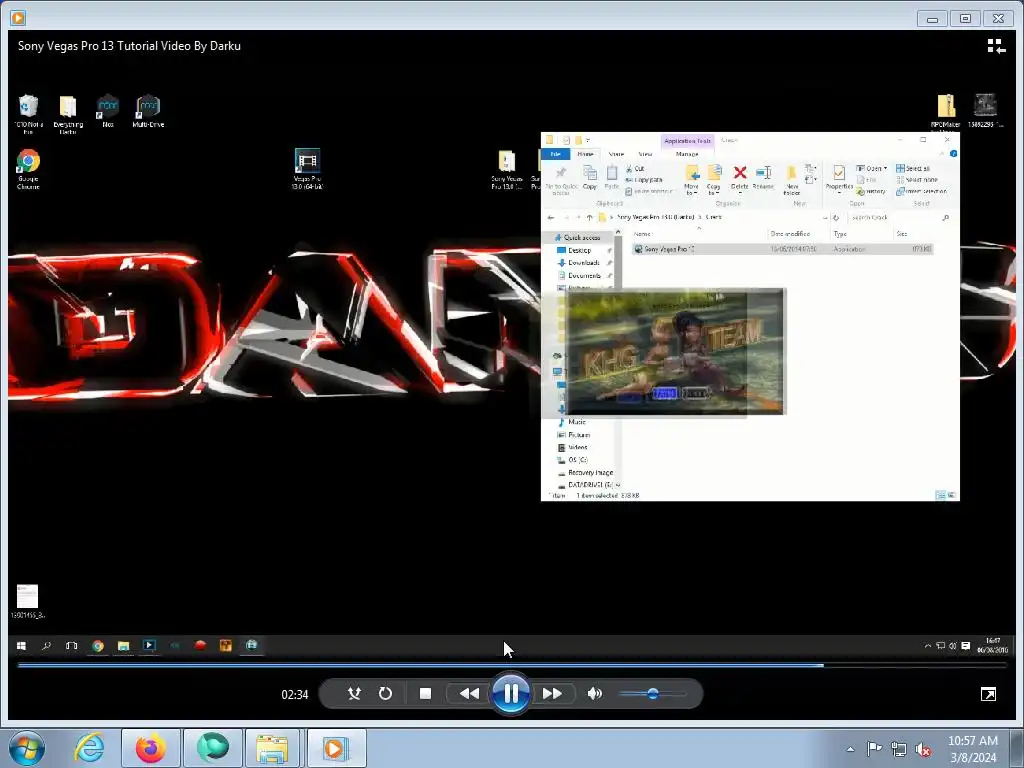Click Documents in video Explorer sidebar
This screenshot has height=768, width=1024.
point(584,276)
